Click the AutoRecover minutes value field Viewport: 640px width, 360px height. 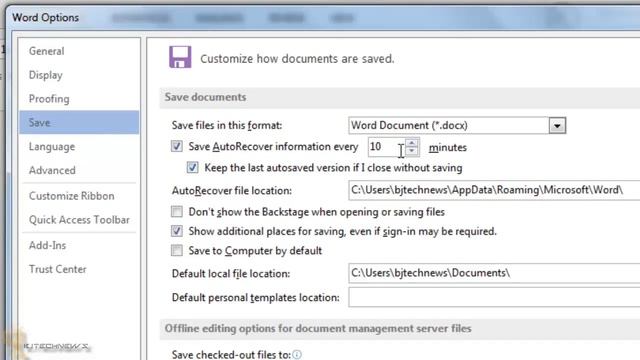pos(386,147)
